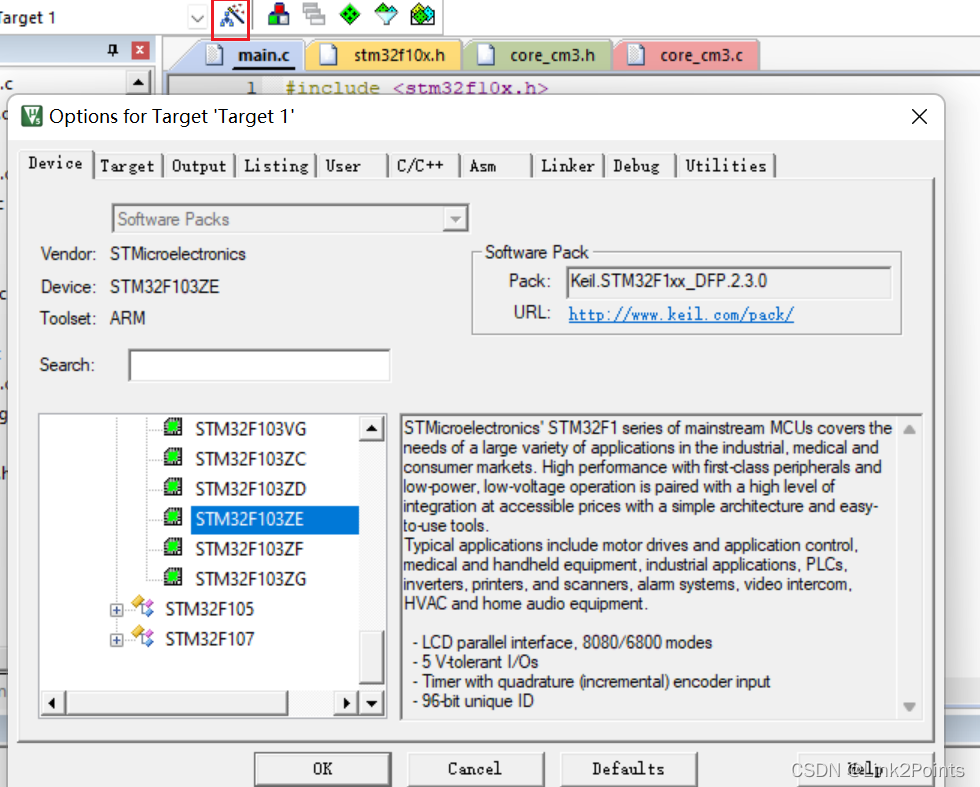
Task: Open the Output options tab
Action: pos(199,166)
